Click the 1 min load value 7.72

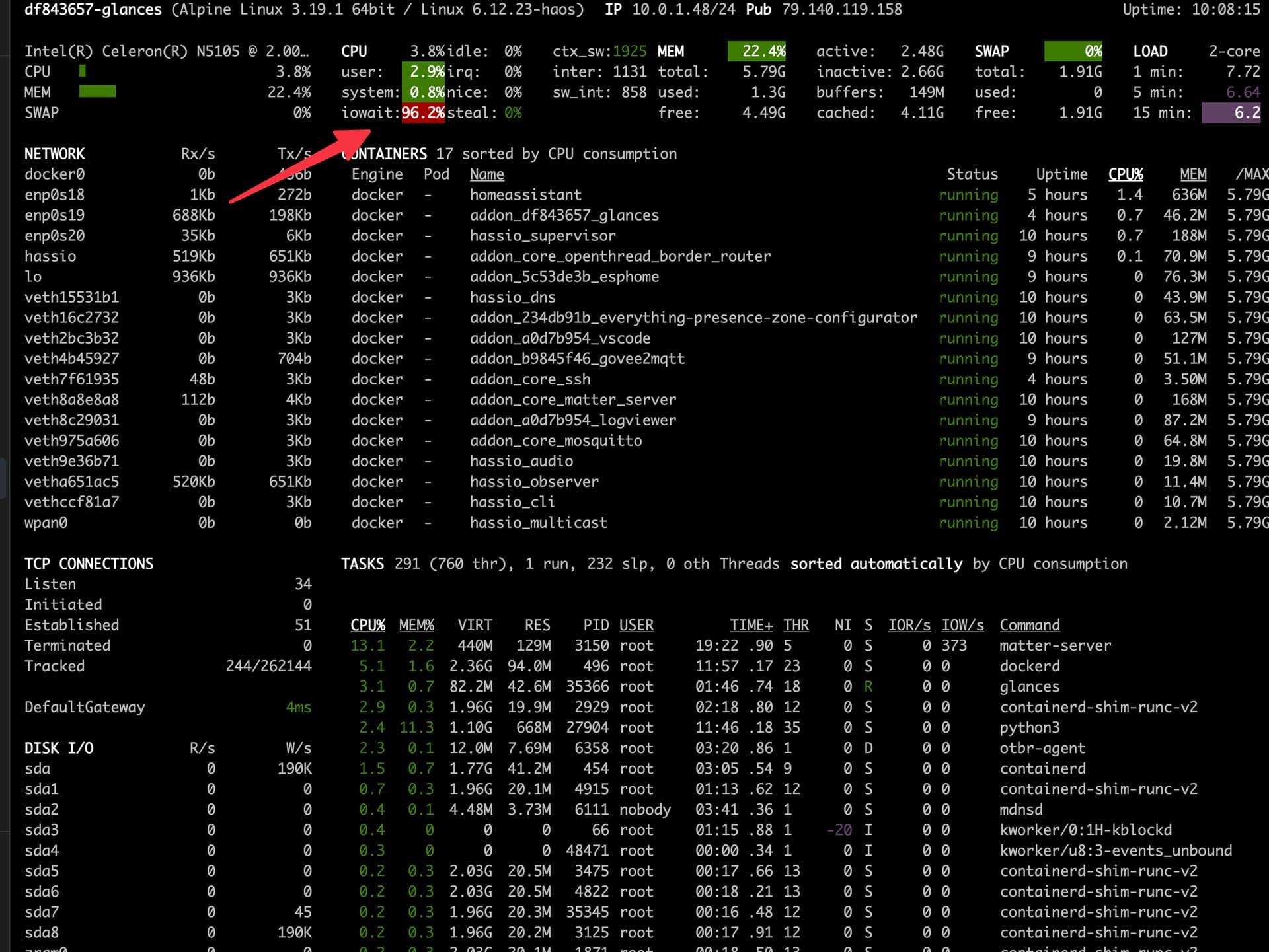(1243, 72)
